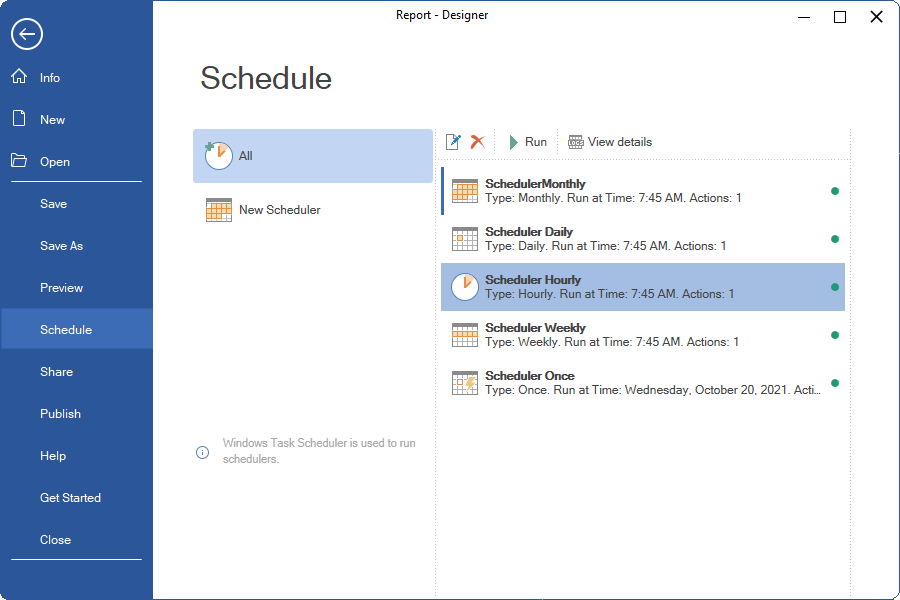Select the All schedulers category
The width and height of the screenshot is (900, 600).
pos(312,156)
